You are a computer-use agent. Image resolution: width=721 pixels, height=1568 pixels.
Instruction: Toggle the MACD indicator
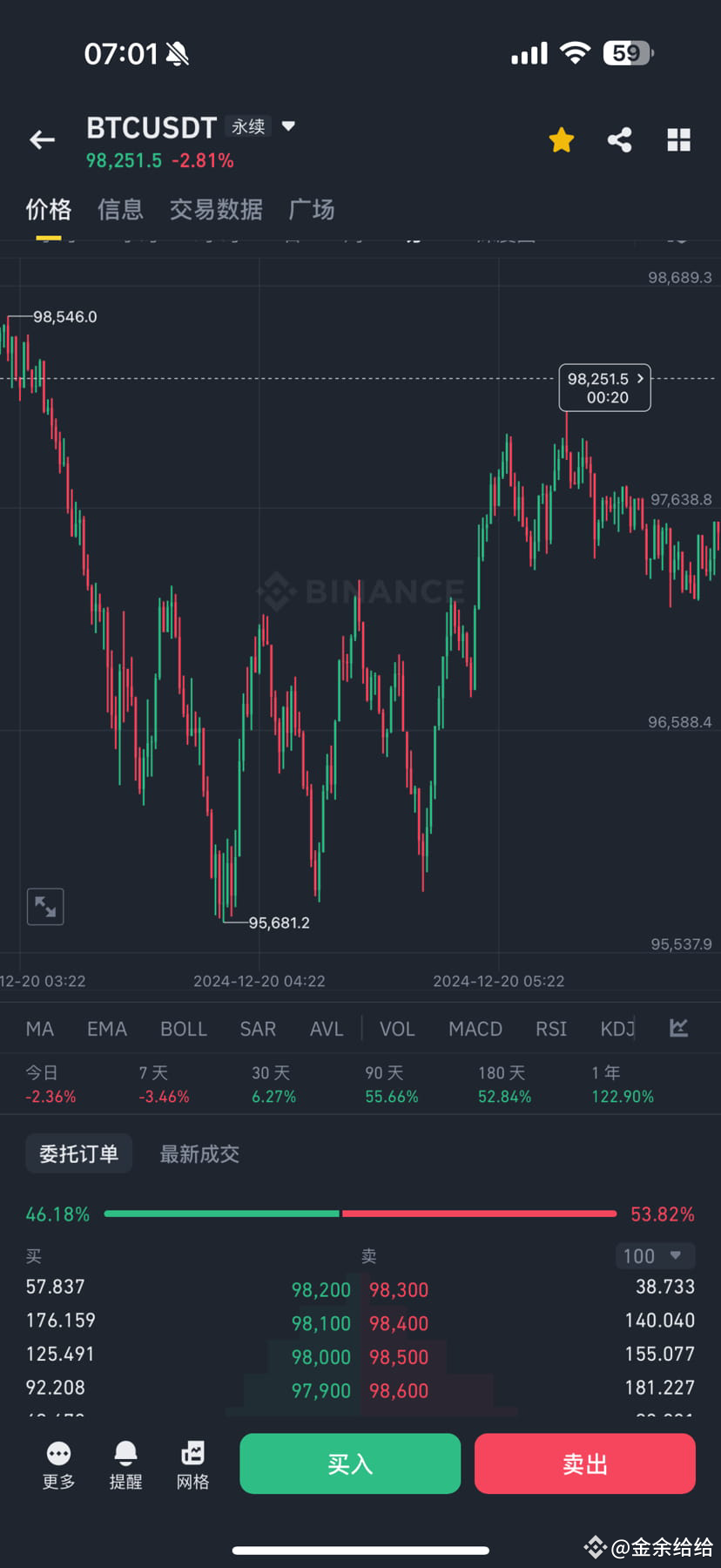point(475,1029)
